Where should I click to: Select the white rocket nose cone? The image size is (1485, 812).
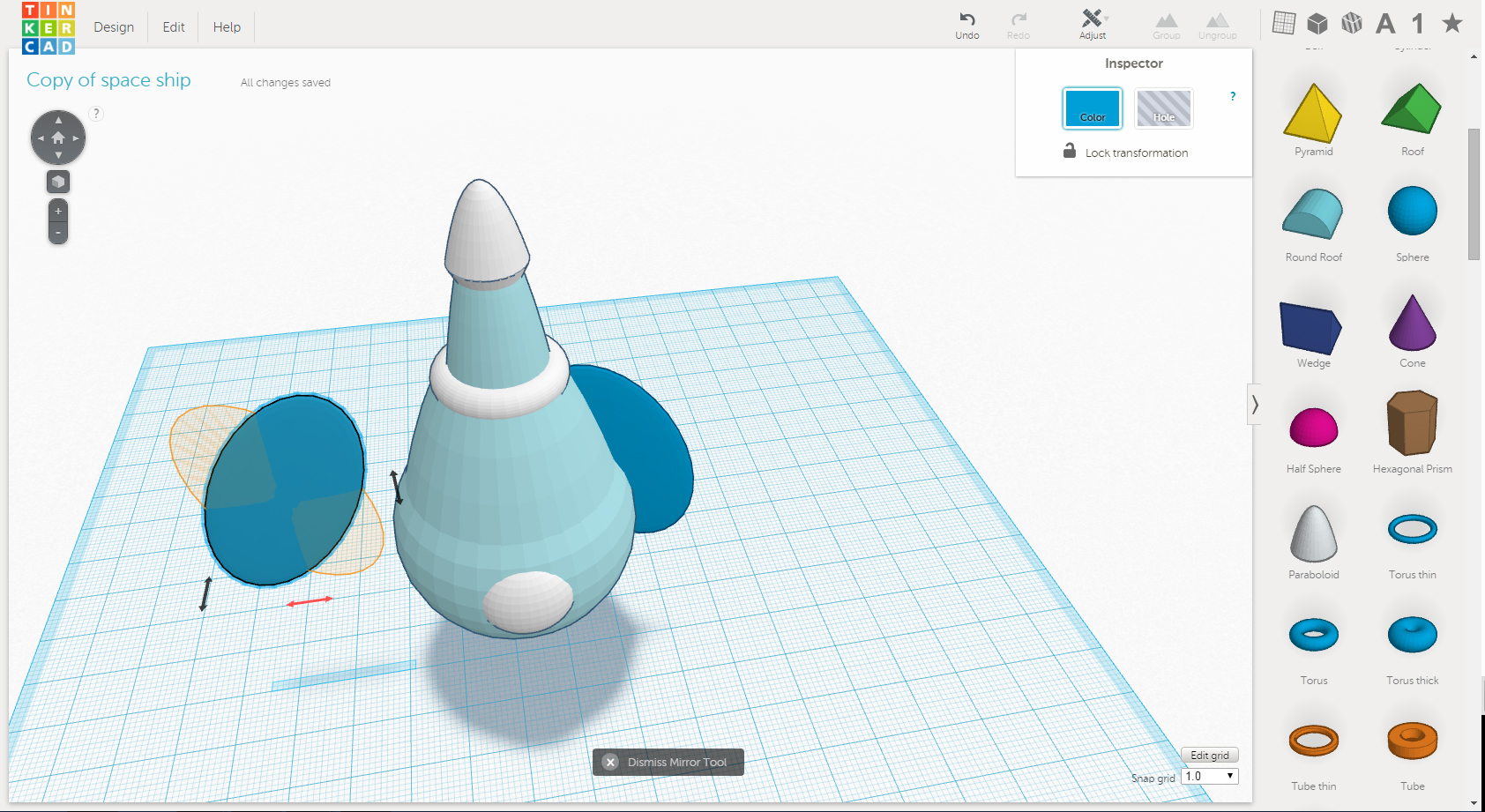tap(485, 231)
